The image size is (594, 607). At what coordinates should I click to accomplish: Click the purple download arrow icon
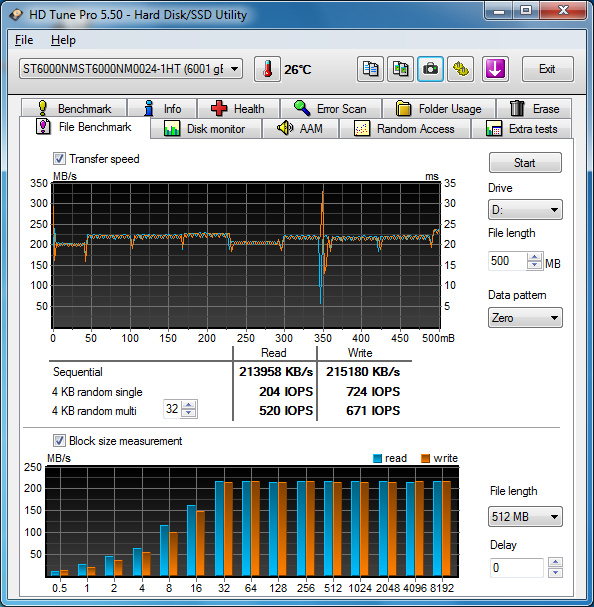tap(495, 69)
